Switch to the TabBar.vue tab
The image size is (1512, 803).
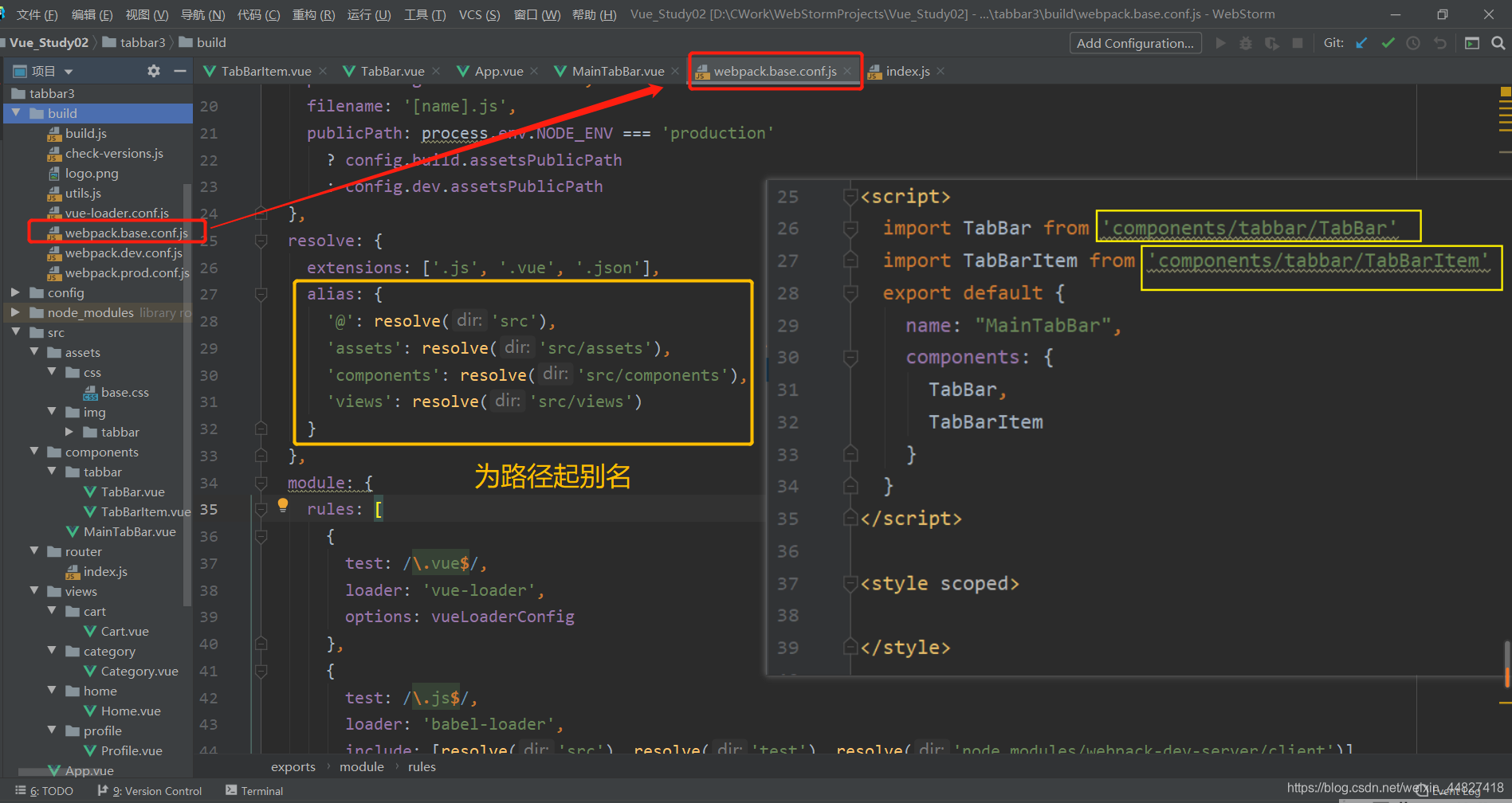(x=392, y=71)
